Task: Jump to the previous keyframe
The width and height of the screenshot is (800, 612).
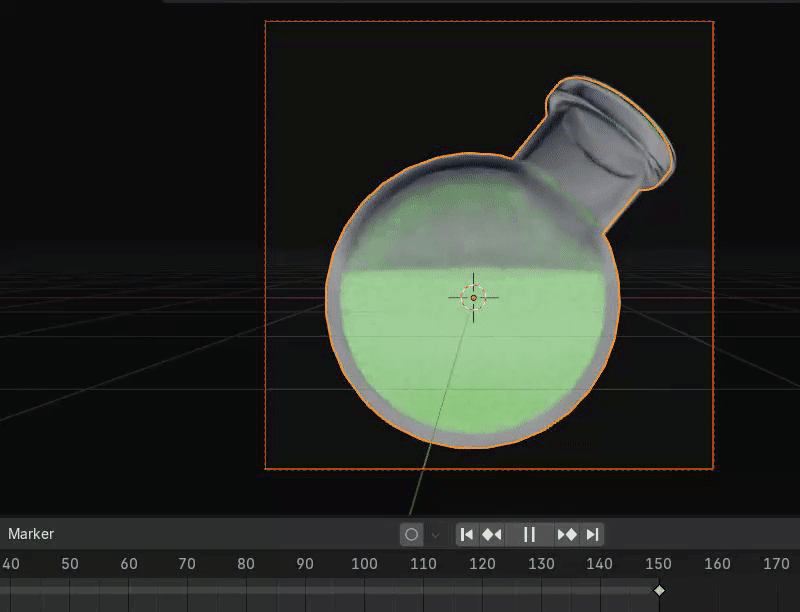Action: 492,534
